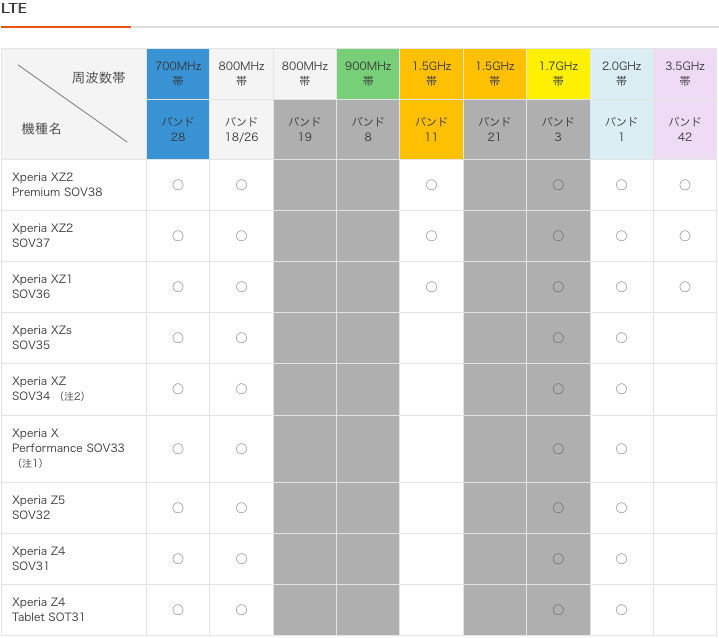Image resolution: width=719 pixels, height=638 pixels.
Task: Click Band 28 circle for X Performance SOV33
Action: click(178, 448)
